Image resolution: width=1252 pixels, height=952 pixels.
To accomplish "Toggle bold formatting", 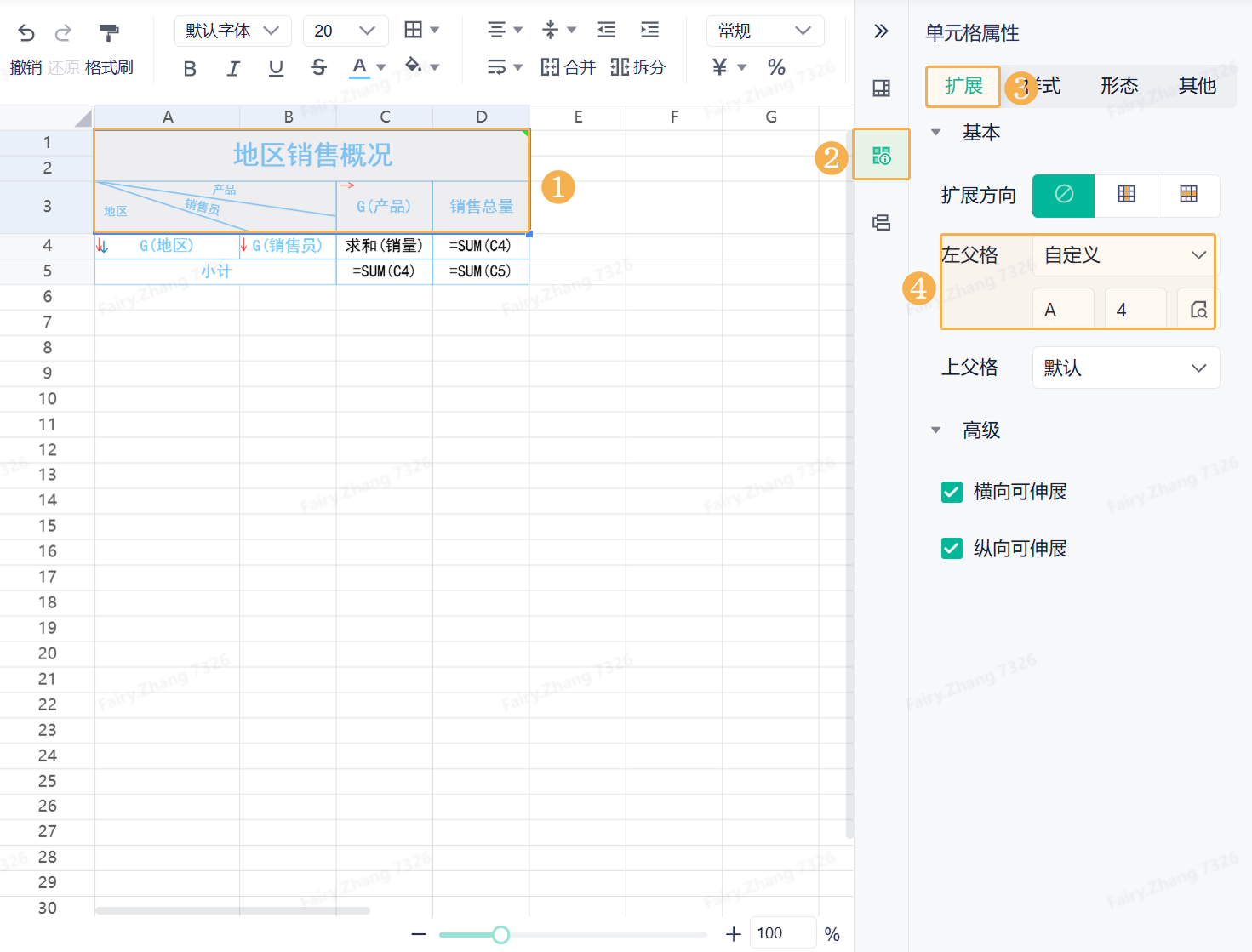I will click(x=190, y=68).
